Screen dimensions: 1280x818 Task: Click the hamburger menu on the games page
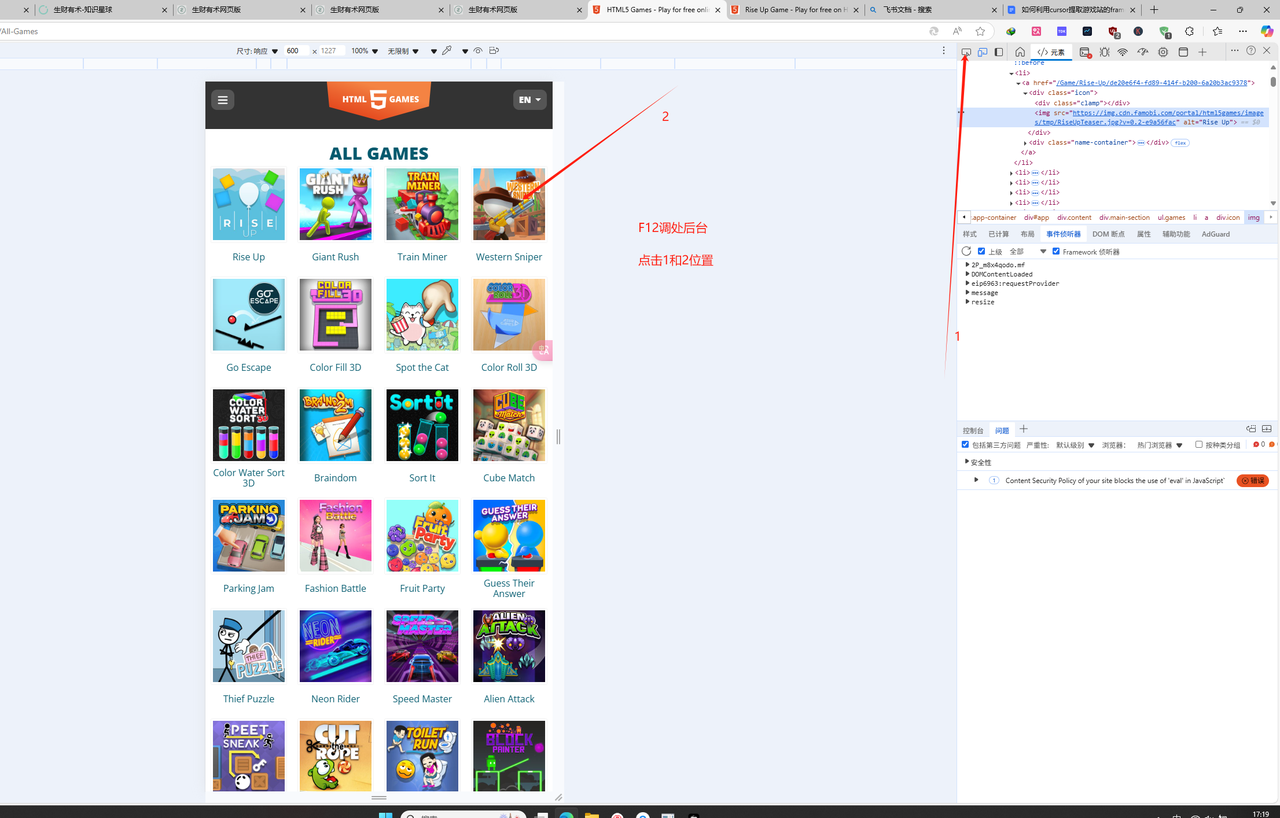[x=223, y=99]
